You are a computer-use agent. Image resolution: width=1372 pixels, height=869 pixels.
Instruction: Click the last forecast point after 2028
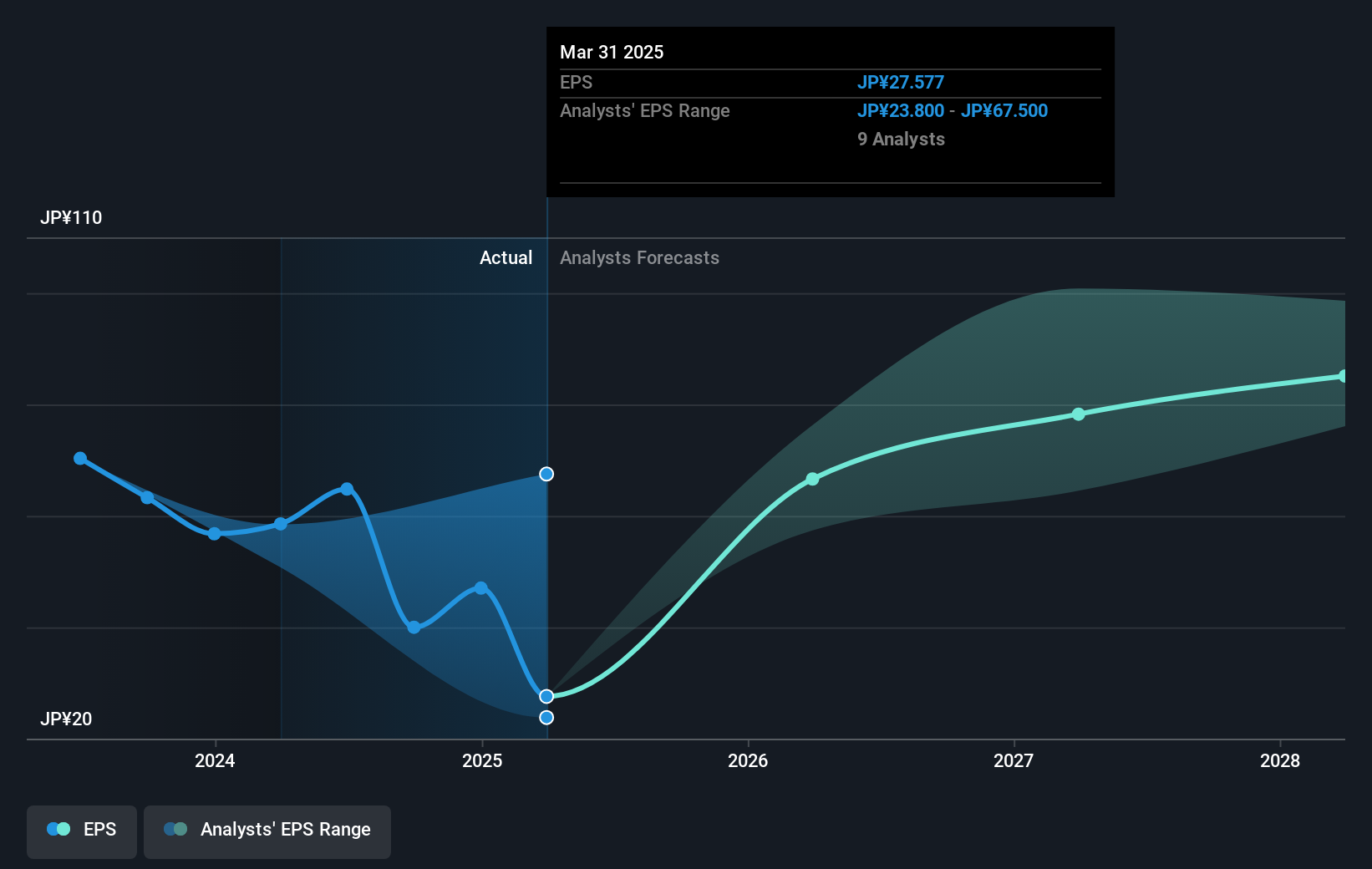(x=1344, y=376)
